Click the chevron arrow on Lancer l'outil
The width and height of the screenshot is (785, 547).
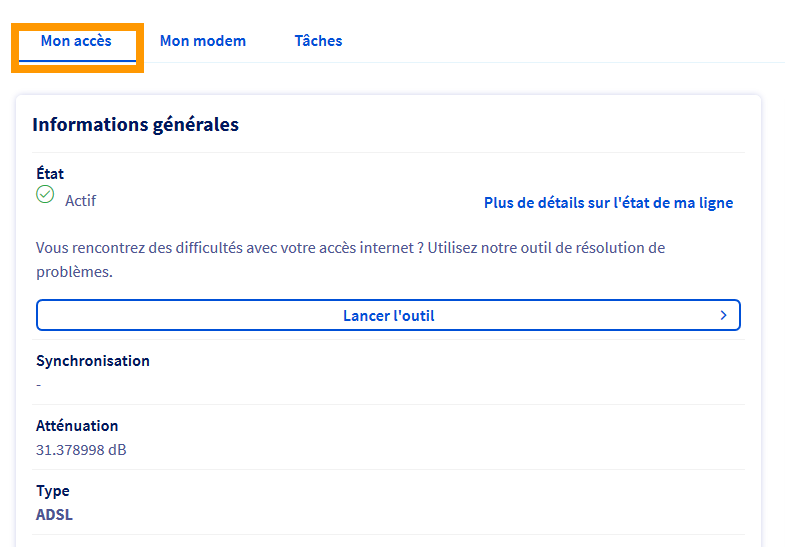[723, 316]
